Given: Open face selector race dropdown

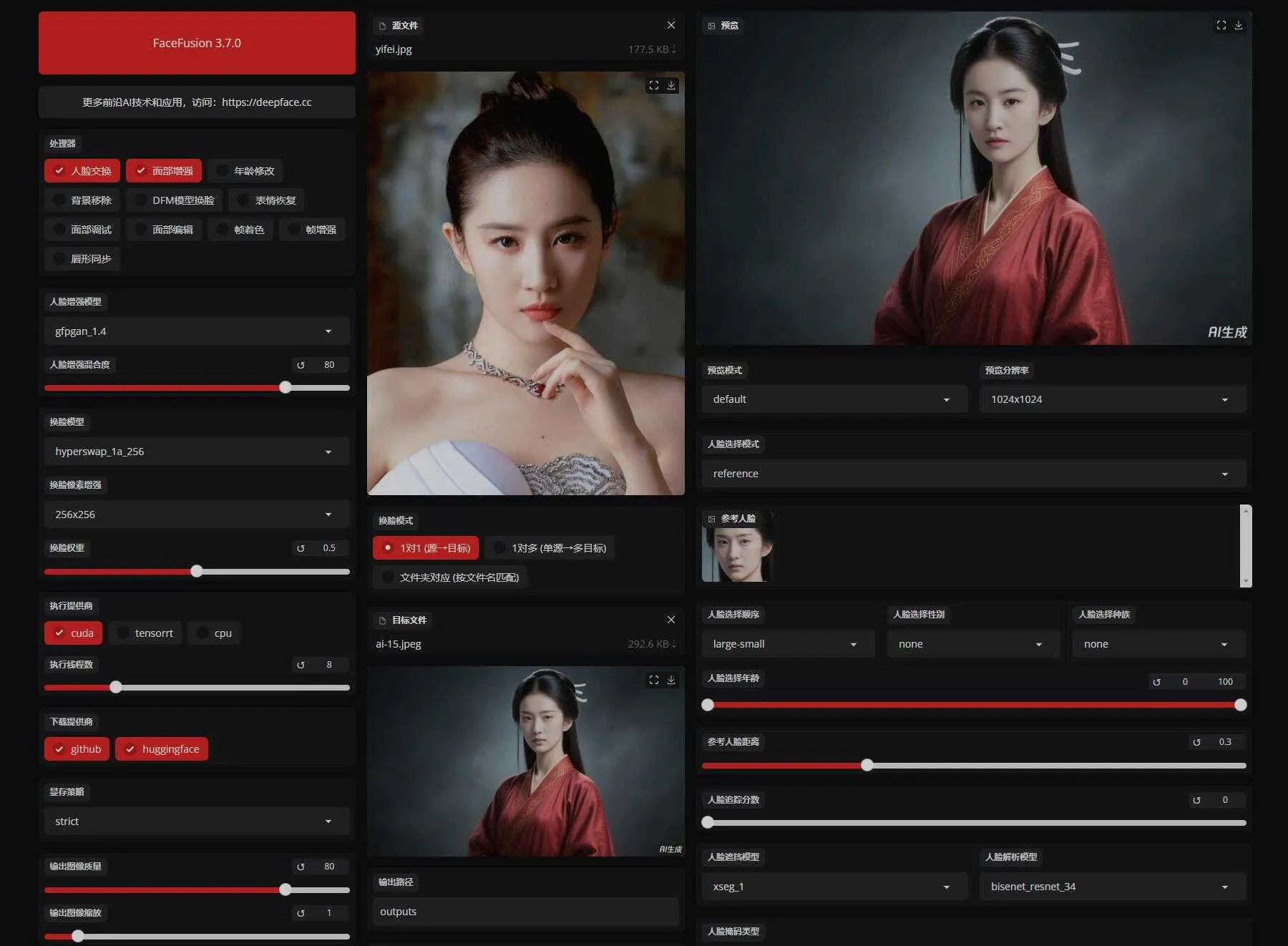Looking at the screenshot, I should click(1159, 644).
